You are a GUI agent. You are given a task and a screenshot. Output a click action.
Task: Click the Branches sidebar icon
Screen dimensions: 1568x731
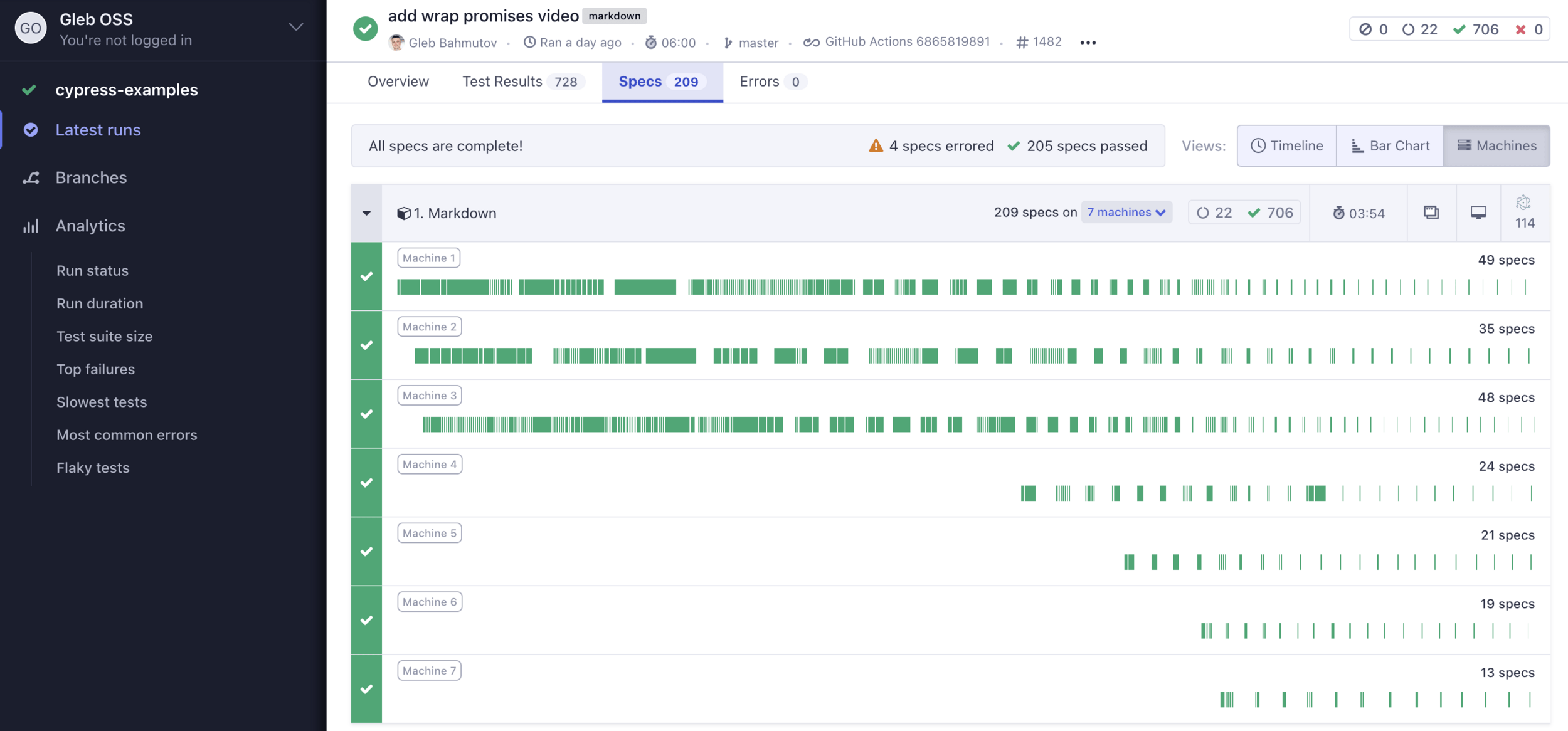tap(31, 178)
